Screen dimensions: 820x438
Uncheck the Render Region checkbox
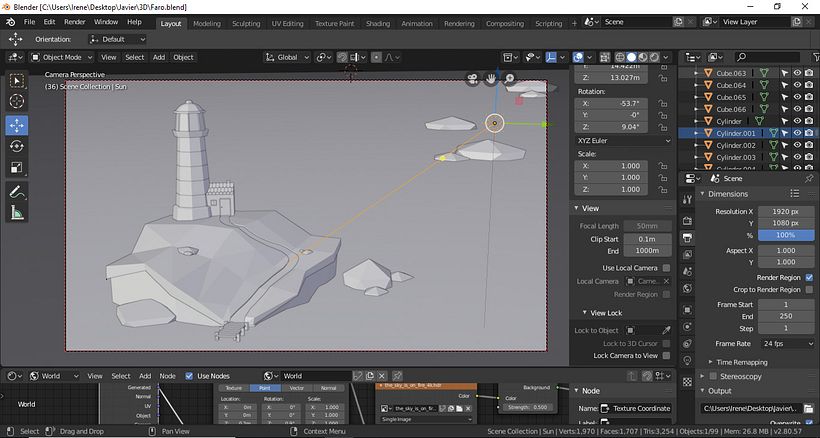coord(808,277)
